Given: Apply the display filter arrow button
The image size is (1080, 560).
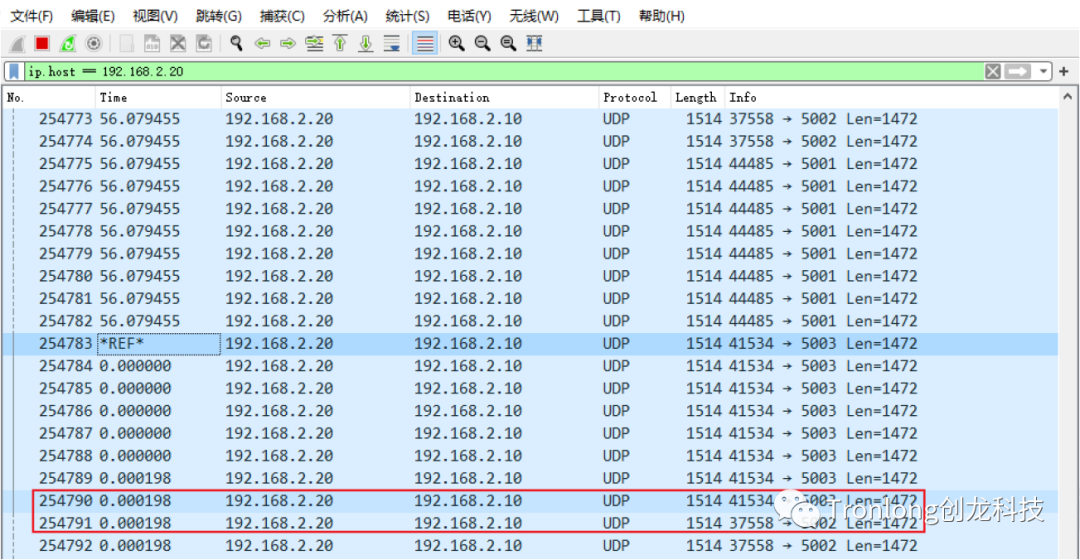Looking at the screenshot, I should point(1017,72).
